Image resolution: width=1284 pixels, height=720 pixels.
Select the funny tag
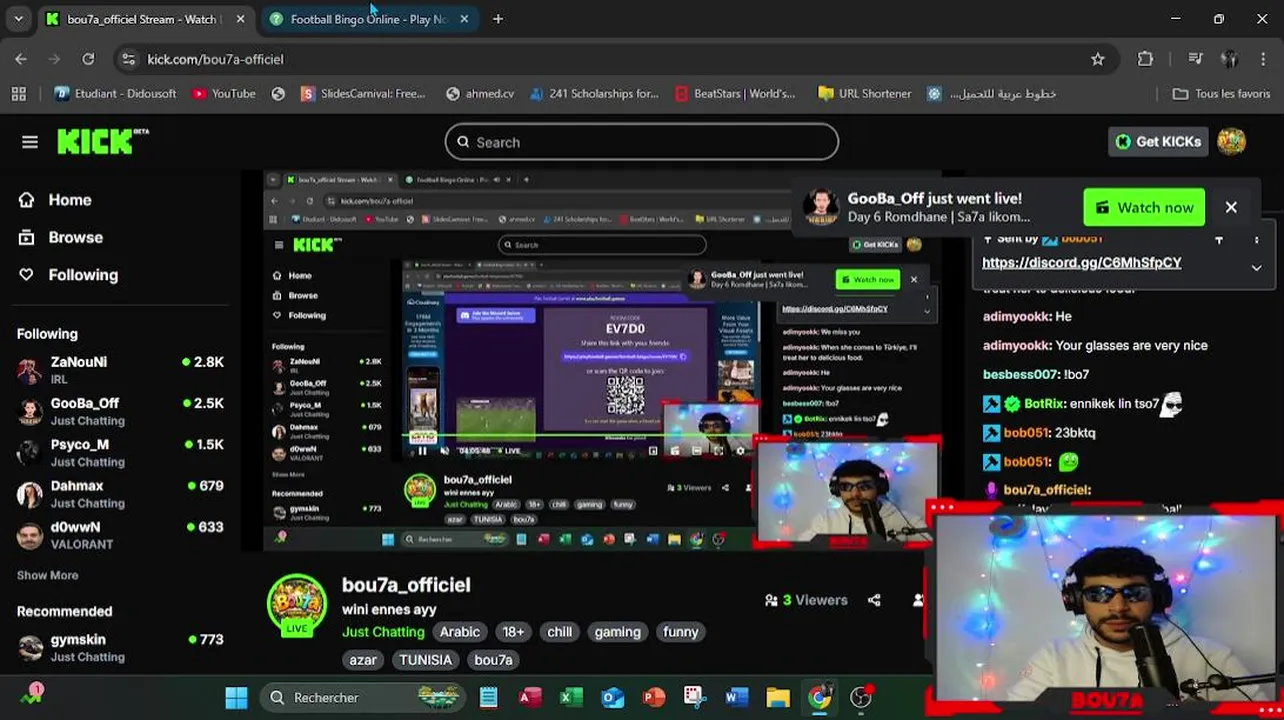(x=680, y=632)
